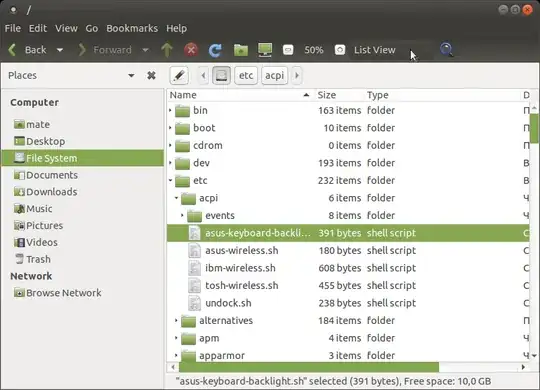Sort by the Size column header

[339, 95]
